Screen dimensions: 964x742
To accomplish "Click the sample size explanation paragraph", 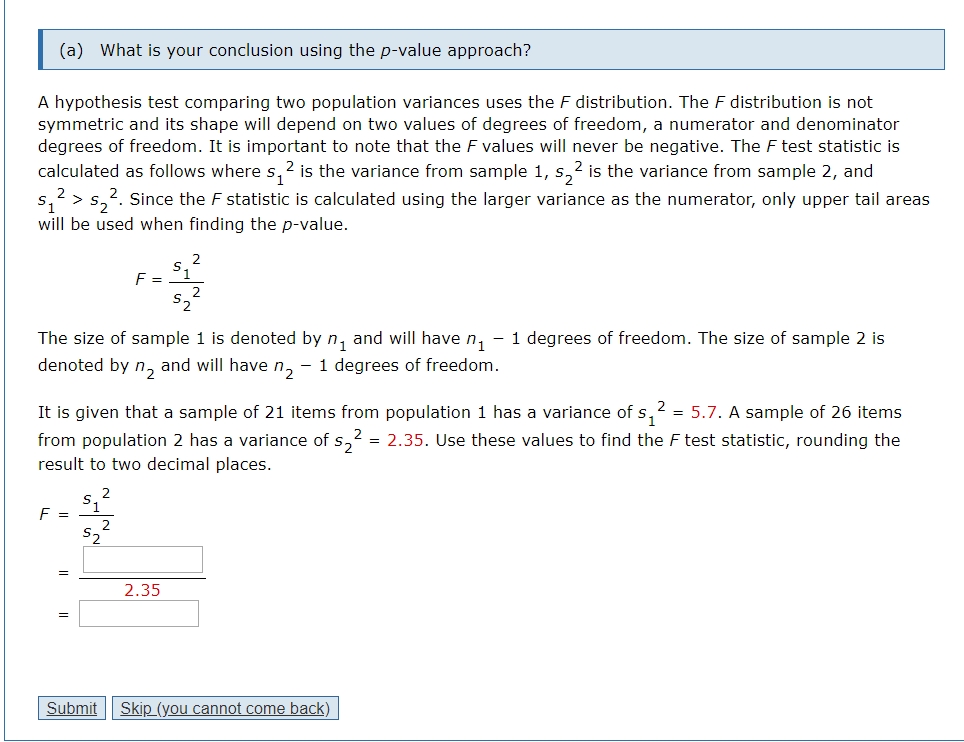I will point(480,350).
